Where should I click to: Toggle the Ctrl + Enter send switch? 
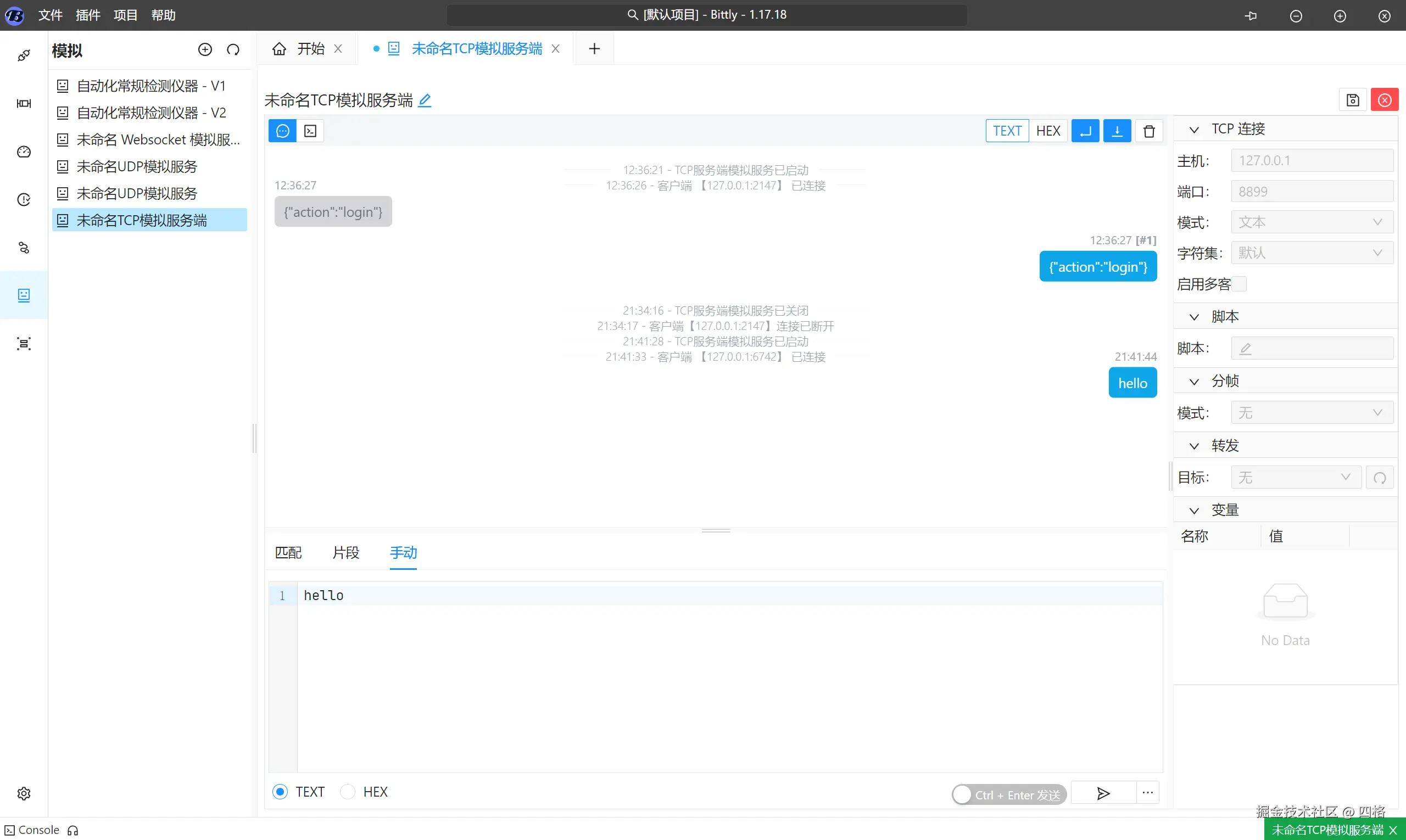[1008, 795]
